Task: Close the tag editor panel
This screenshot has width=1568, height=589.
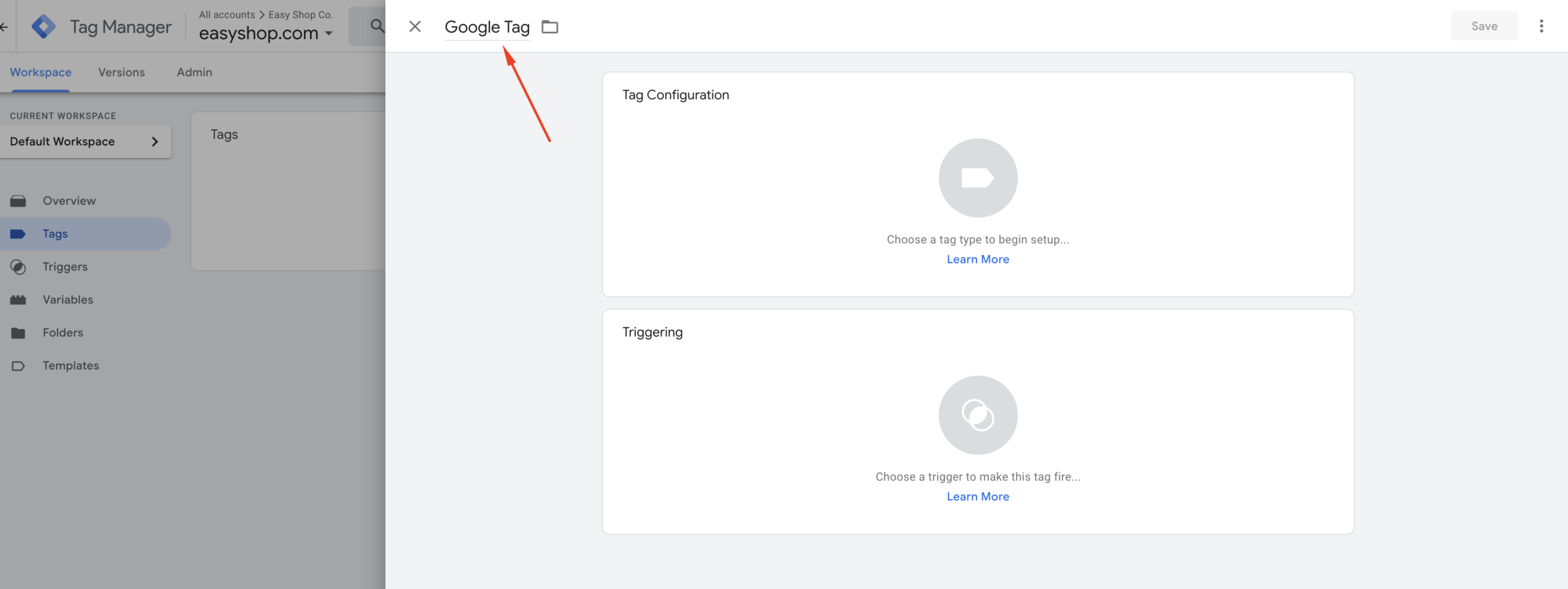Action: (415, 26)
